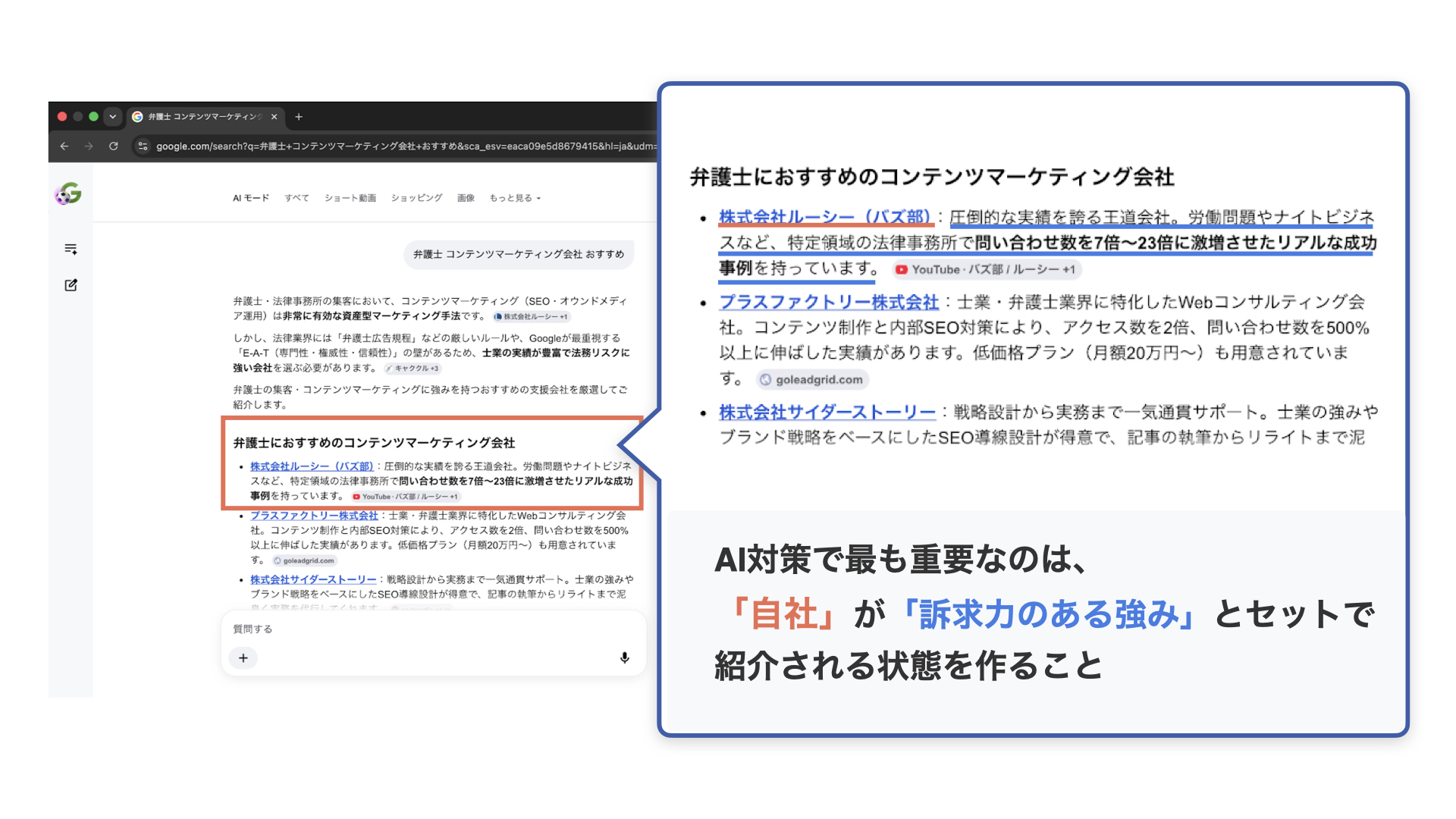Click heading 弁護士におすすめのコンテンツマーケティング会社 in browser

[374, 443]
